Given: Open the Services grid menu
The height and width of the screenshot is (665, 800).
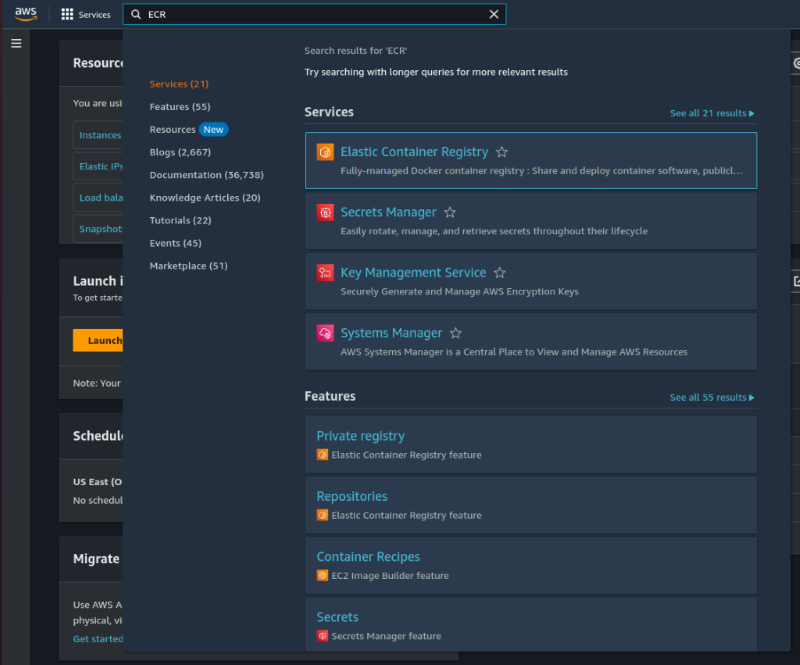Looking at the screenshot, I should (x=85, y=15).
